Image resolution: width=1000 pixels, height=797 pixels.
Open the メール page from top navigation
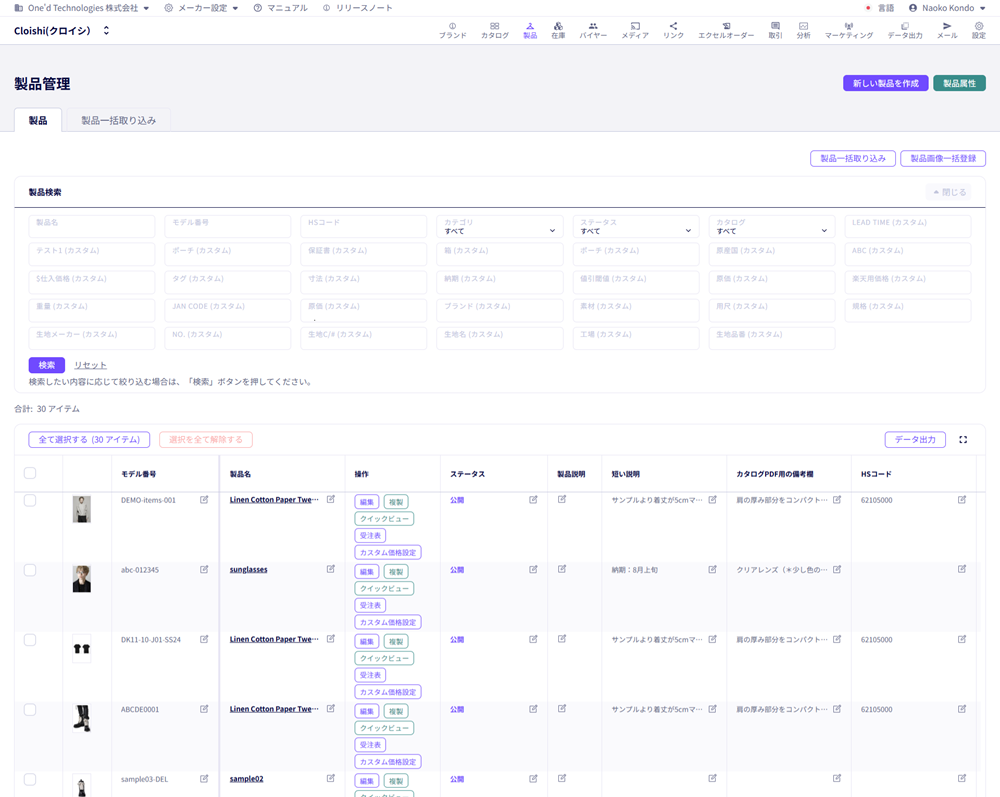point(947,31)
